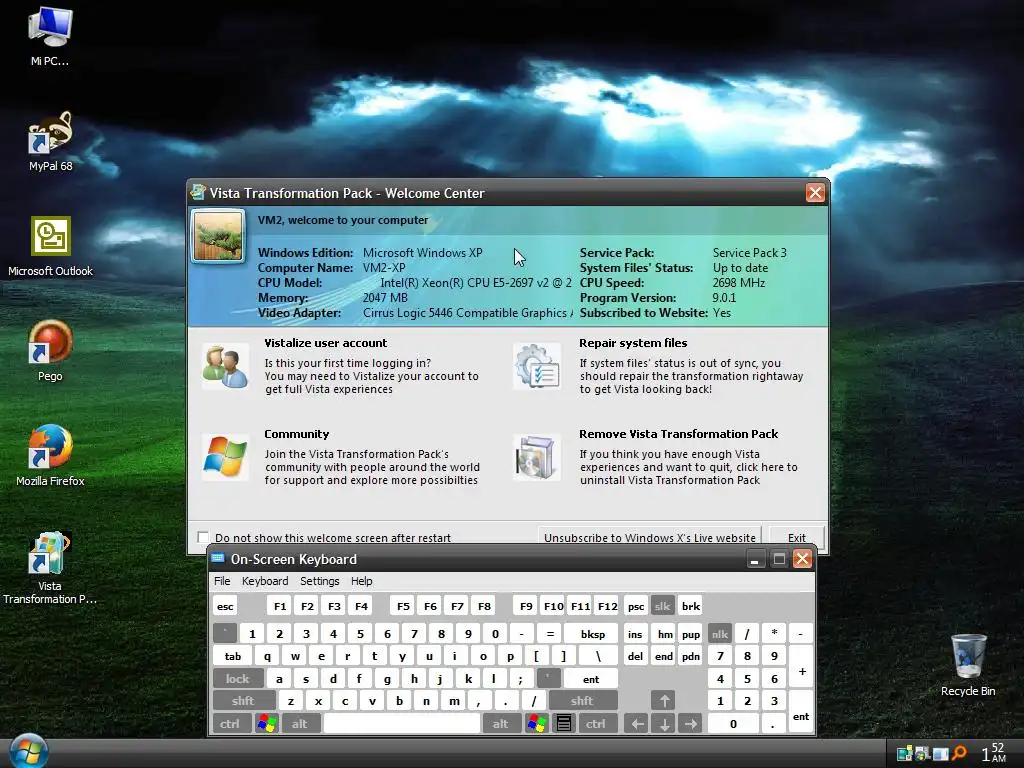Viewport: 1024px width, 768px height.
Task: Toggle the left alt key
Action: pyautogui.click(x=300, y=724)
